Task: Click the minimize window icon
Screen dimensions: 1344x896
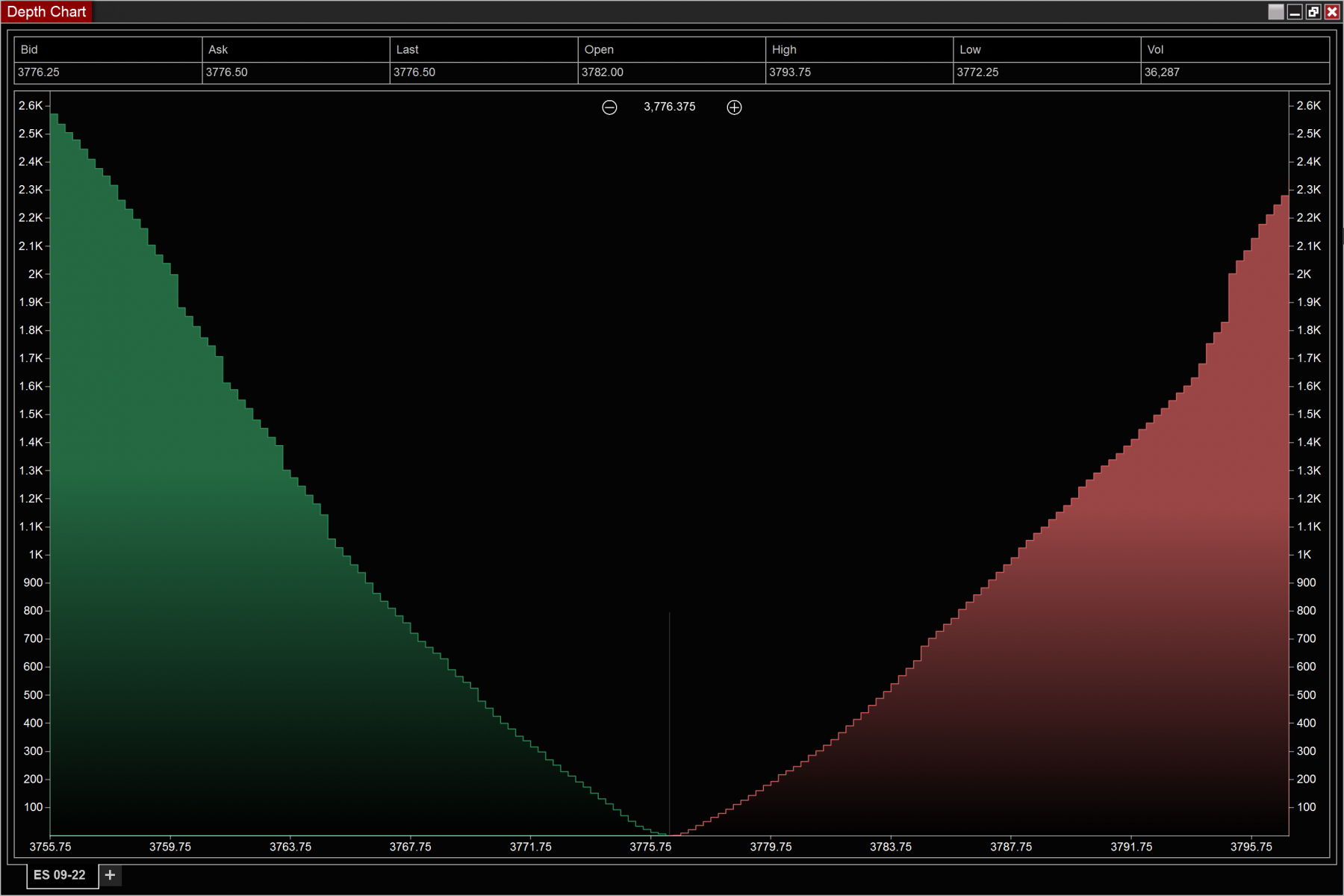Action: click(x=1293, y=11)
